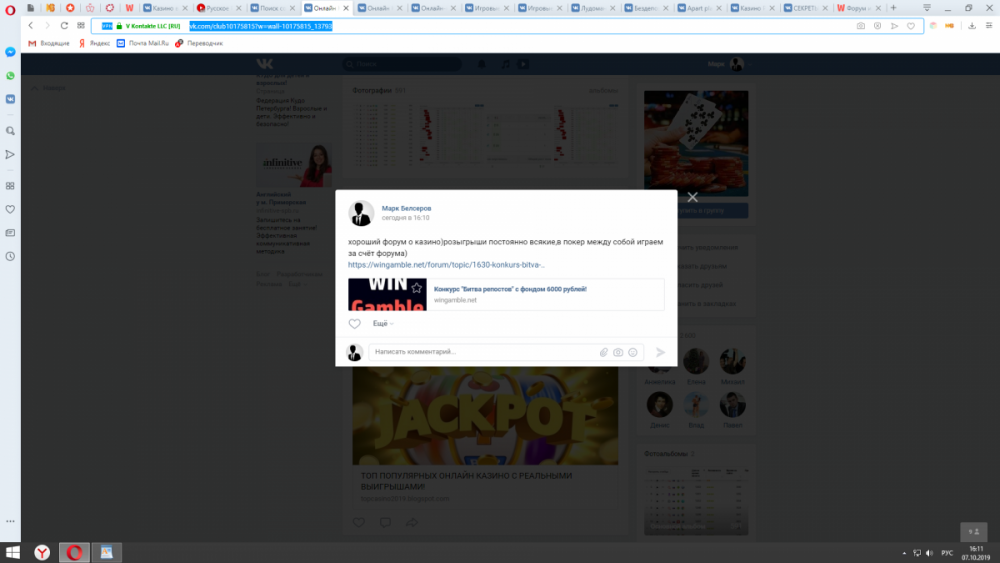Open "Конкурс Битва репостов" link title

(x=510, y=289)
